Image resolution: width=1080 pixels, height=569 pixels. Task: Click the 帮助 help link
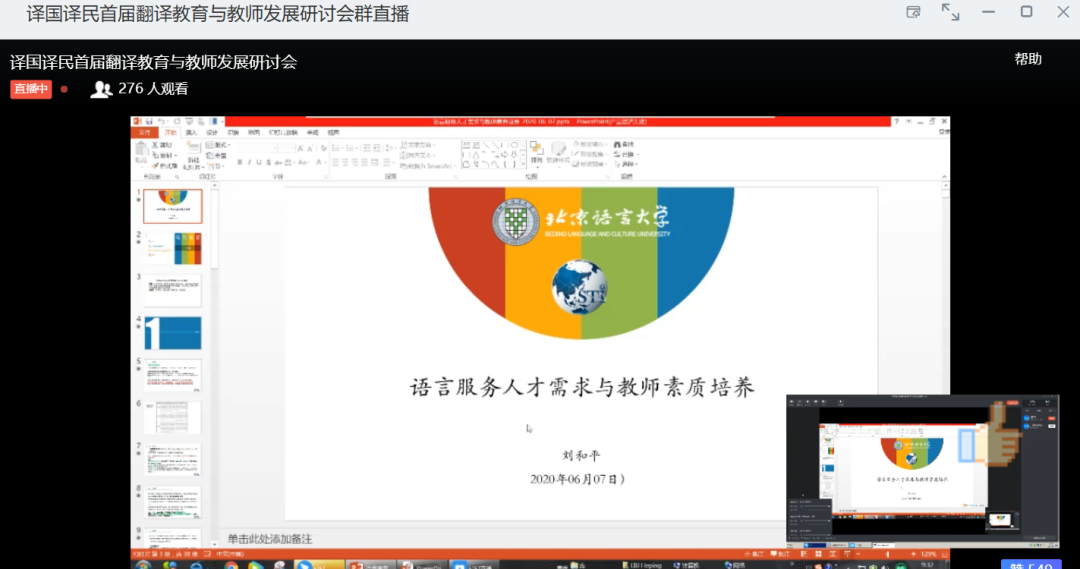pyautogui.click(x=1028, y=59)
